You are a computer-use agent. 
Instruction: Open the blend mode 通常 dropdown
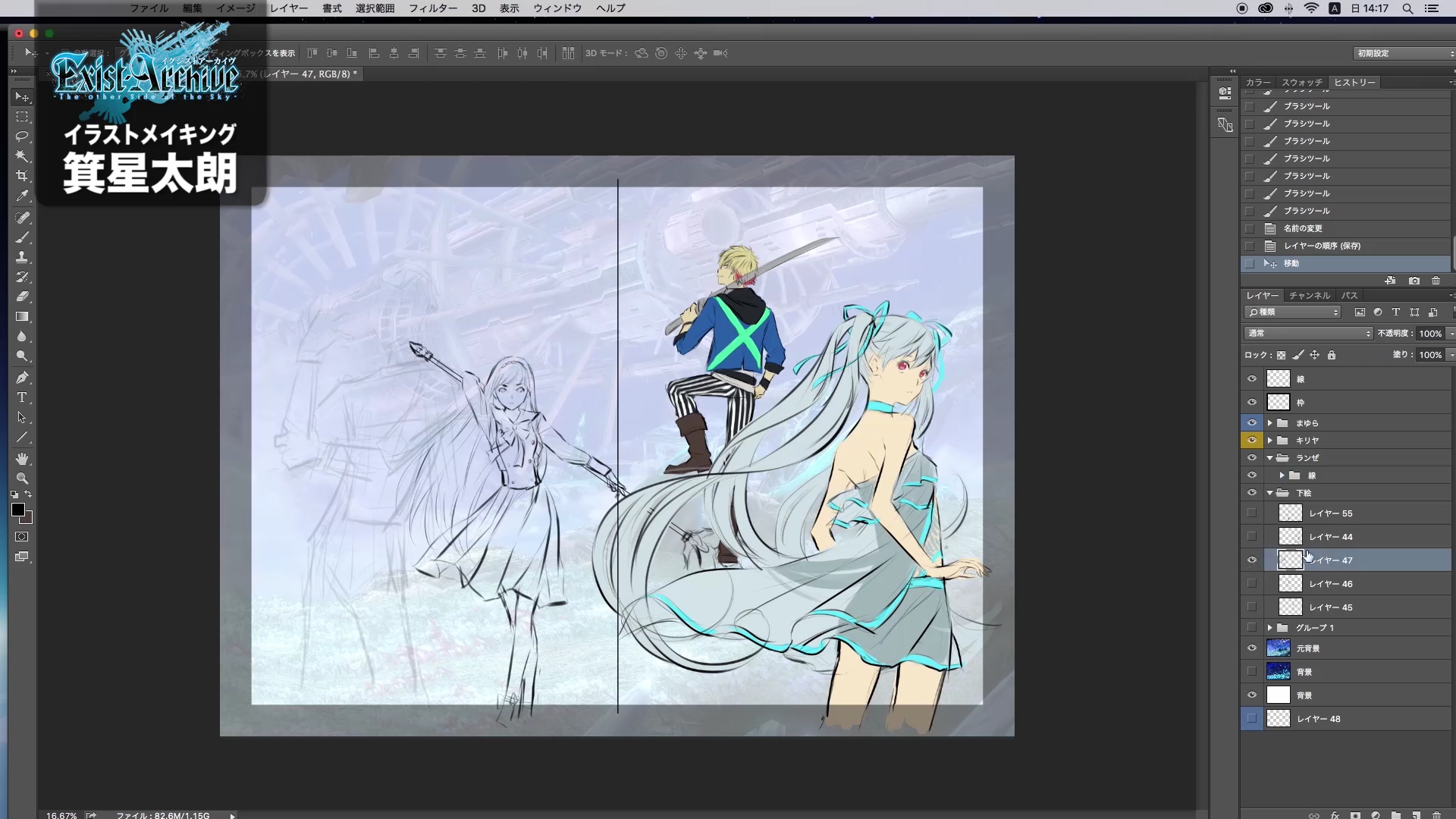pos(1308,334)
